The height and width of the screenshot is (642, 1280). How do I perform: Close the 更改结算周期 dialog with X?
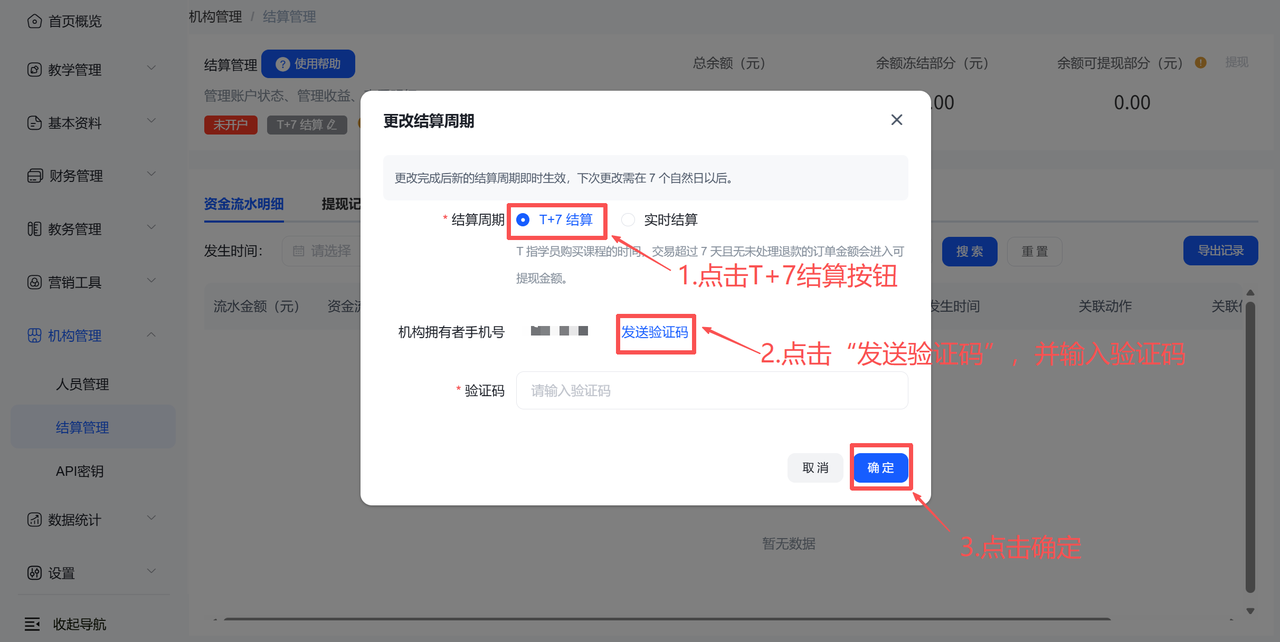[x=896, y=120]
